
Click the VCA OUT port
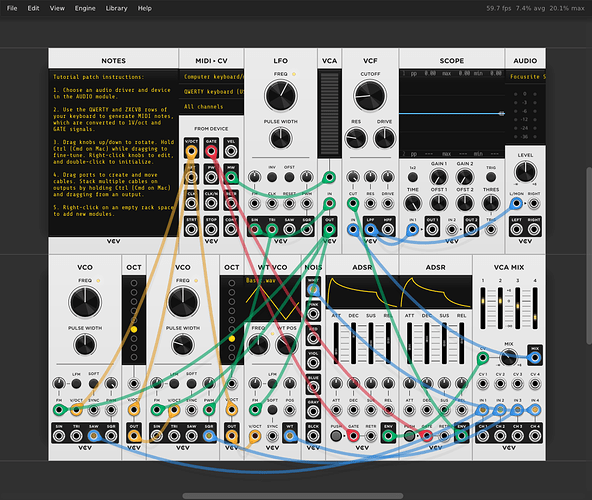(x=330, y=229)
